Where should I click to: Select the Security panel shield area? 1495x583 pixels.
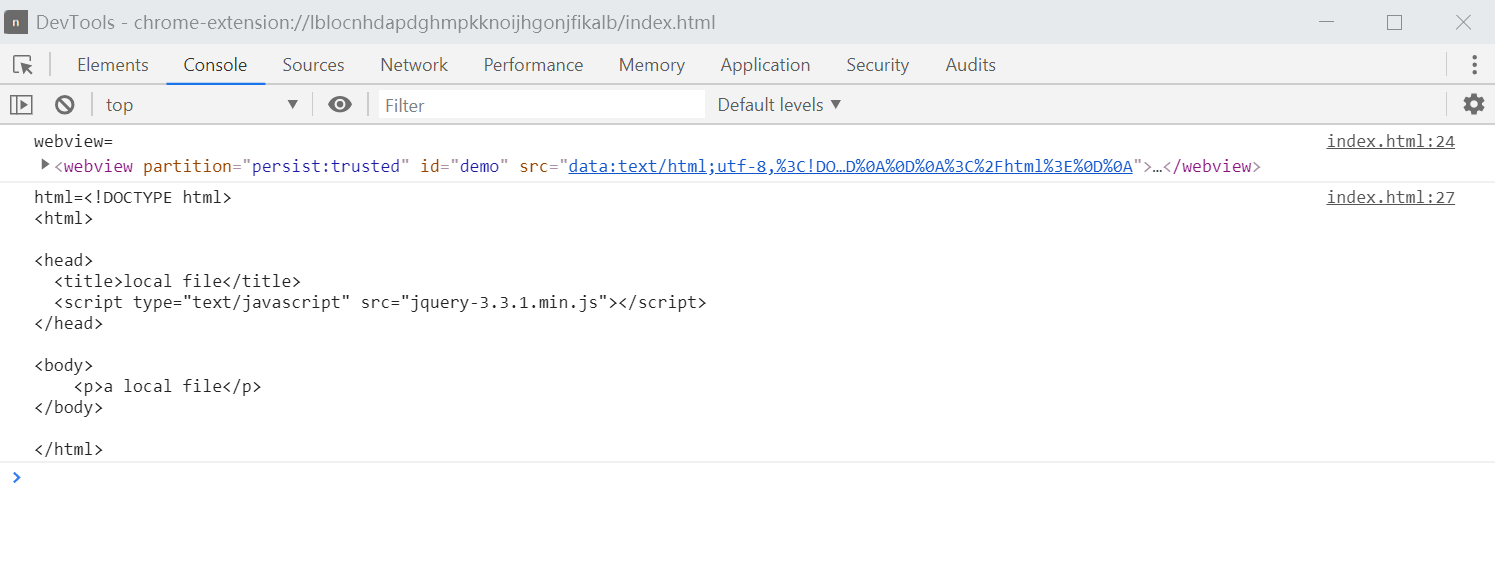[877, 64]
